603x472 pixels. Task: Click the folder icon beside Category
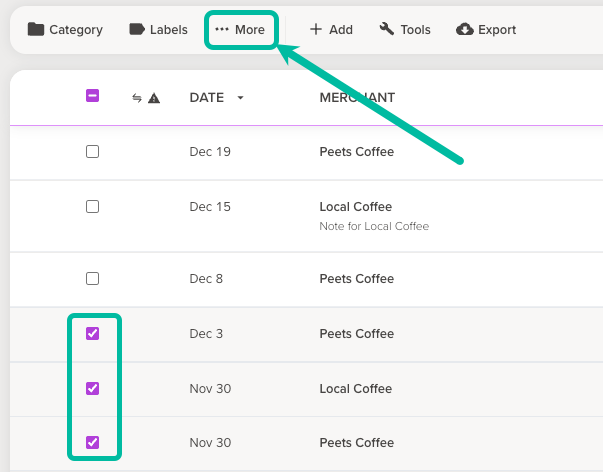pos(36,29)
